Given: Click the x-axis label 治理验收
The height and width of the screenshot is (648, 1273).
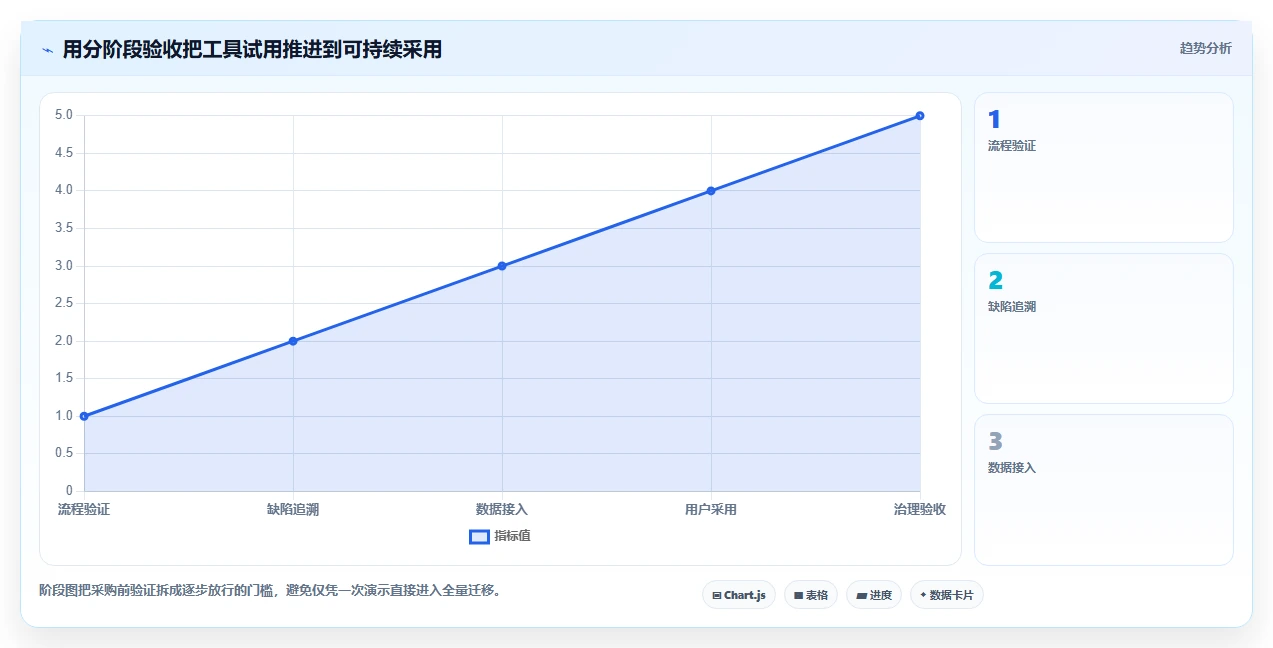Looking at the screenshot, I should 920,509.
